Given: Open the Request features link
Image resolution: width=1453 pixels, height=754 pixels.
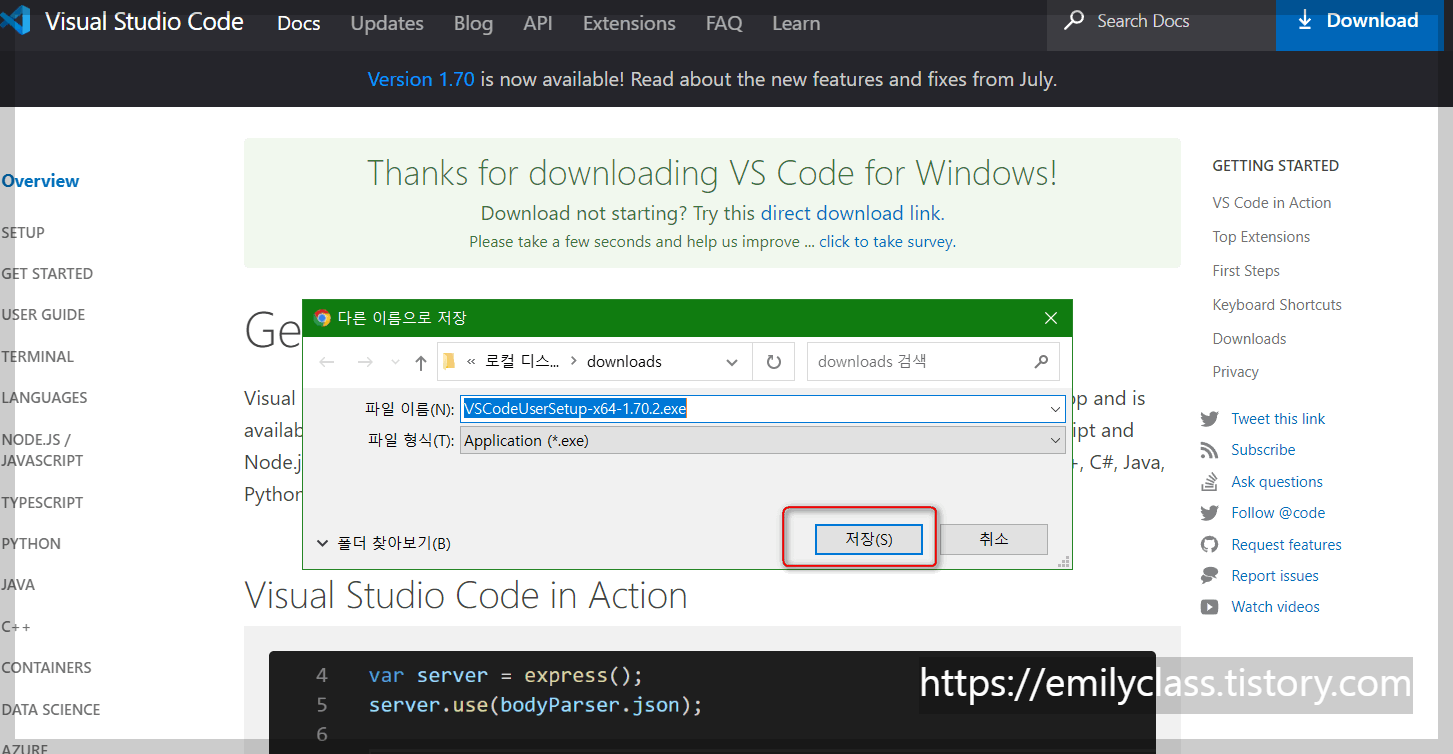Looking at the screenshot, I should pyautogui.click(x=1286, y=545).
